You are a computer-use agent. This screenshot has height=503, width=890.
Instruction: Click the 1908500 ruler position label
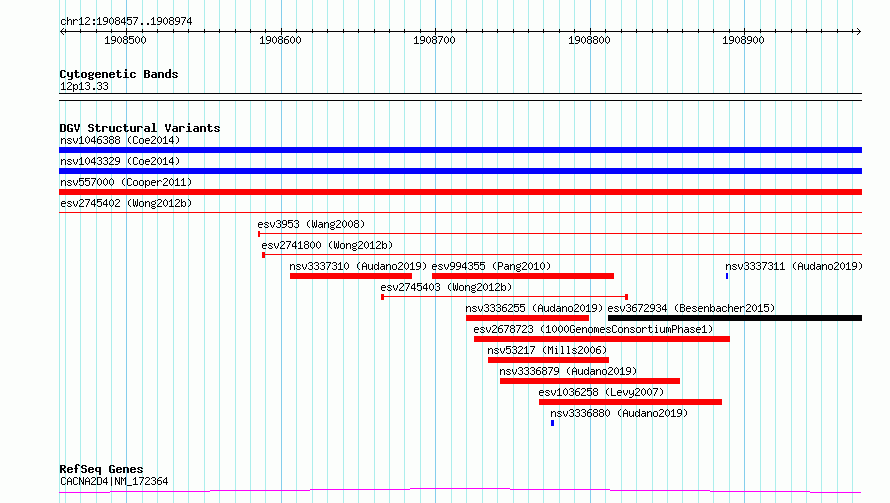[x=125, y=40]
